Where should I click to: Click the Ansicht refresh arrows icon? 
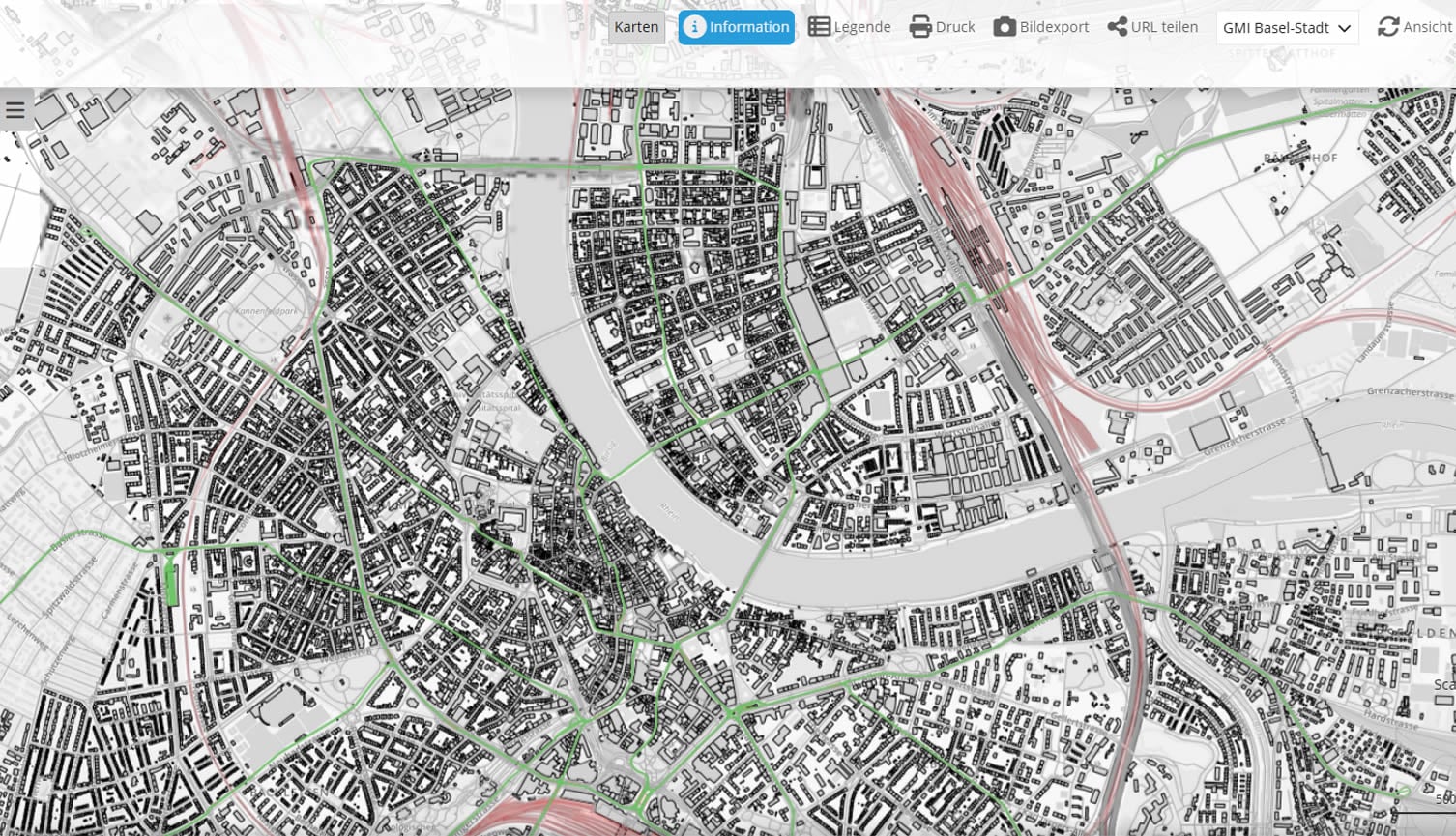point(1388,27)
